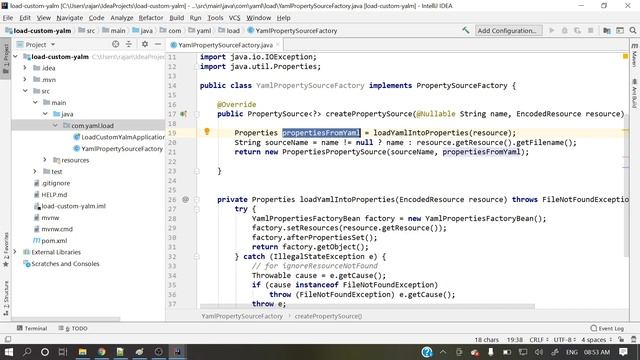
Task: Click createPropertySource() in bottom breadcrumb
Action: [328, 316]
